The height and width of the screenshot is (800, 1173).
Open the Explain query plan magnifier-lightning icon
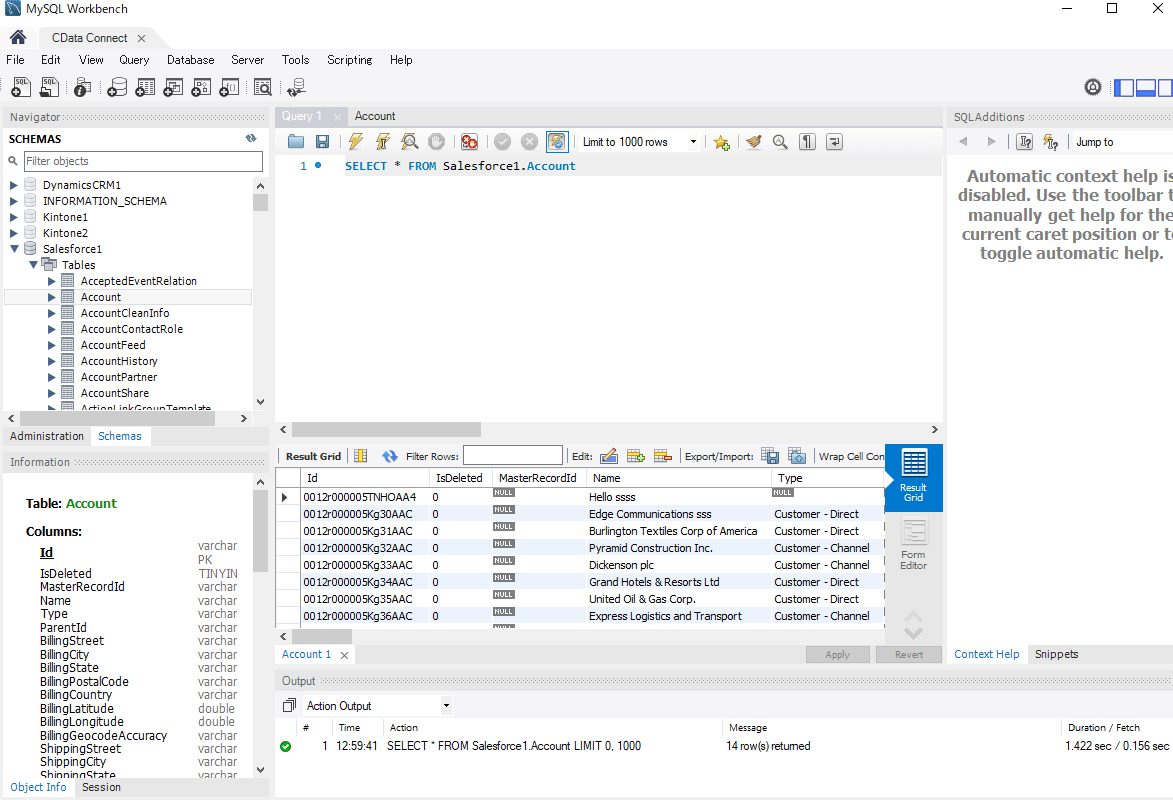pos(409,142)
